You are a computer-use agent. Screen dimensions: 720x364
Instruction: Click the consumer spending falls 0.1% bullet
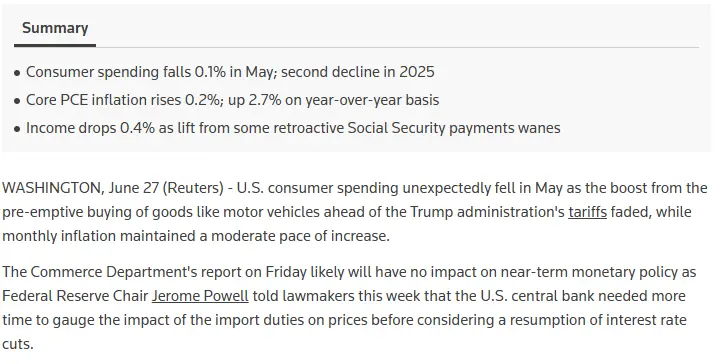point(230,72)
